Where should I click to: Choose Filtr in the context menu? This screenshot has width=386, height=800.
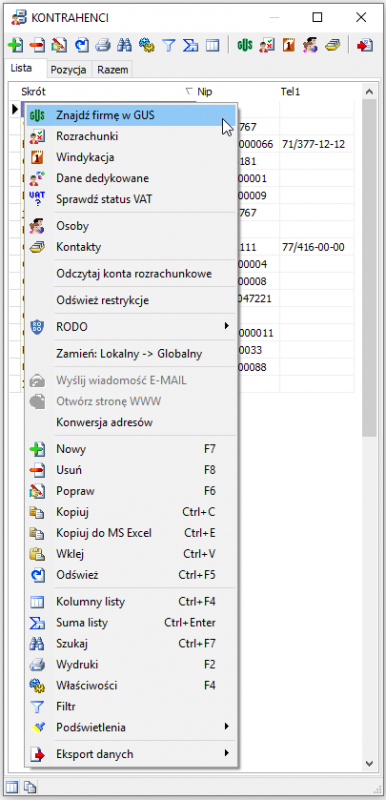tap(131, 706)
